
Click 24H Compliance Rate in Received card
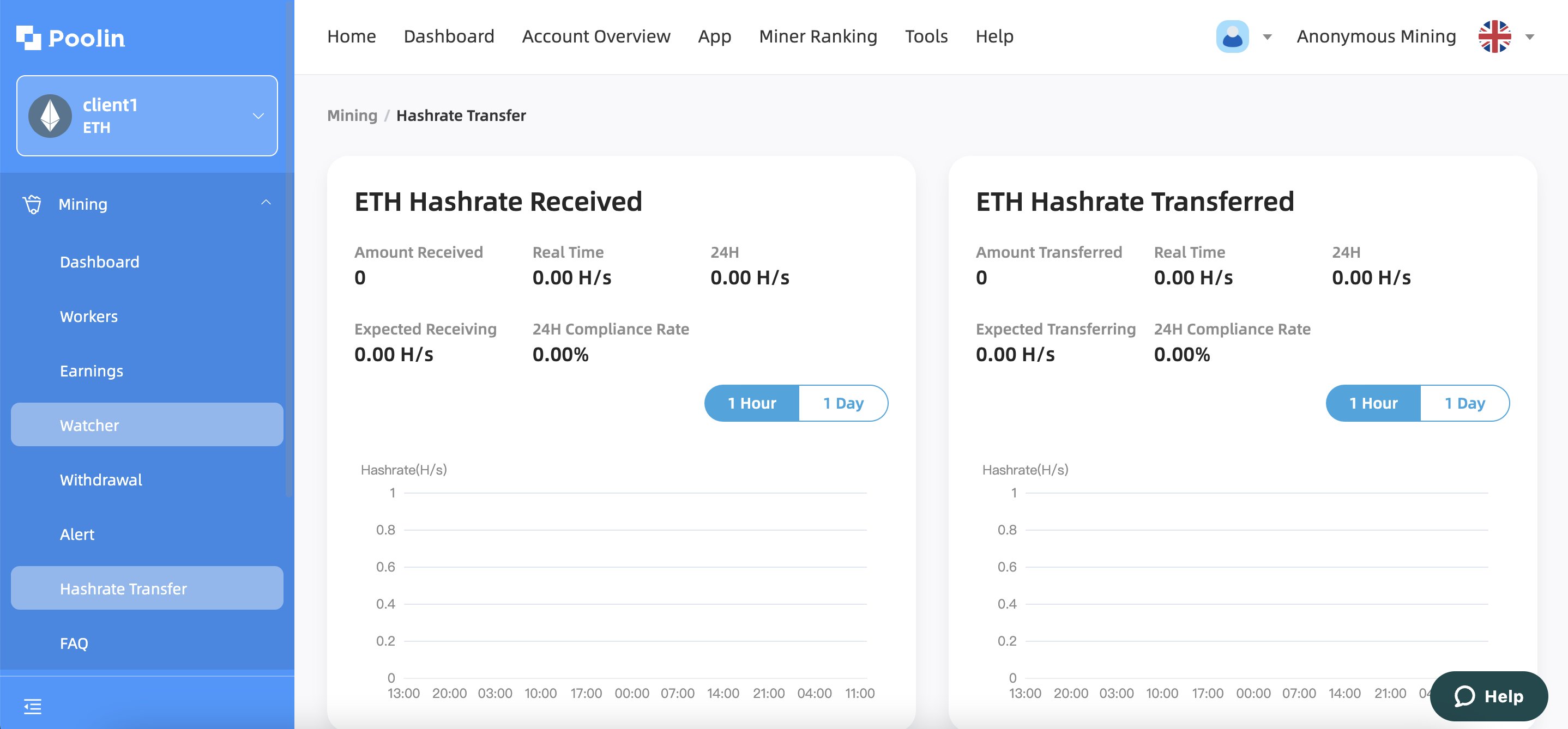(611, 329)
